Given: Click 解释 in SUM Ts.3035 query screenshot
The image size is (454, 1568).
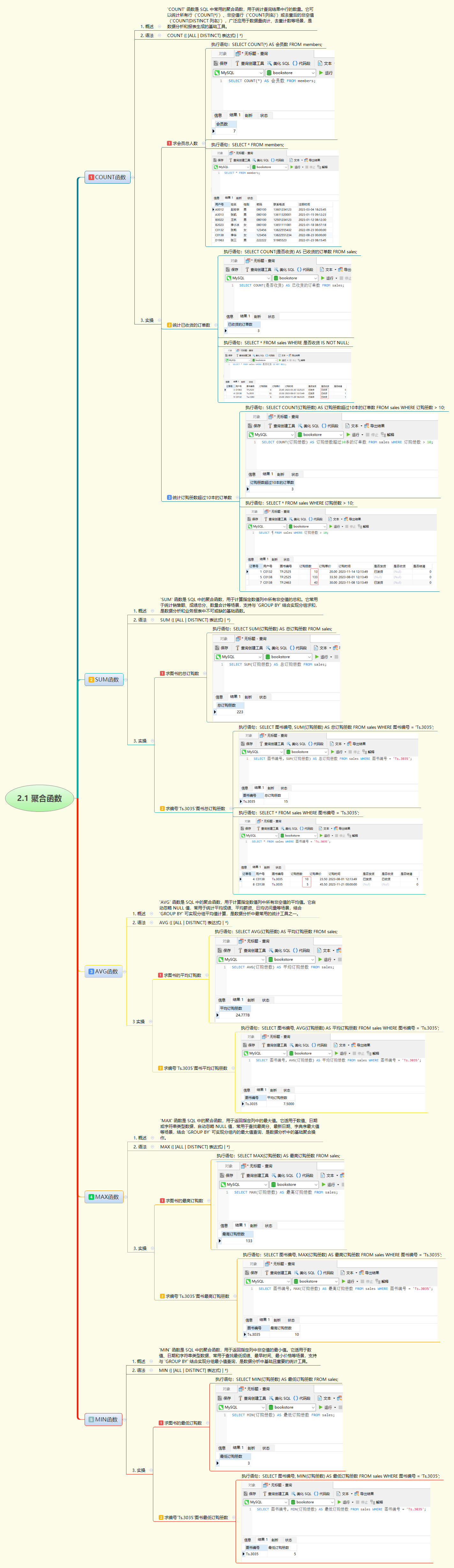Looking at the screenshot, I should click(368, 752).
